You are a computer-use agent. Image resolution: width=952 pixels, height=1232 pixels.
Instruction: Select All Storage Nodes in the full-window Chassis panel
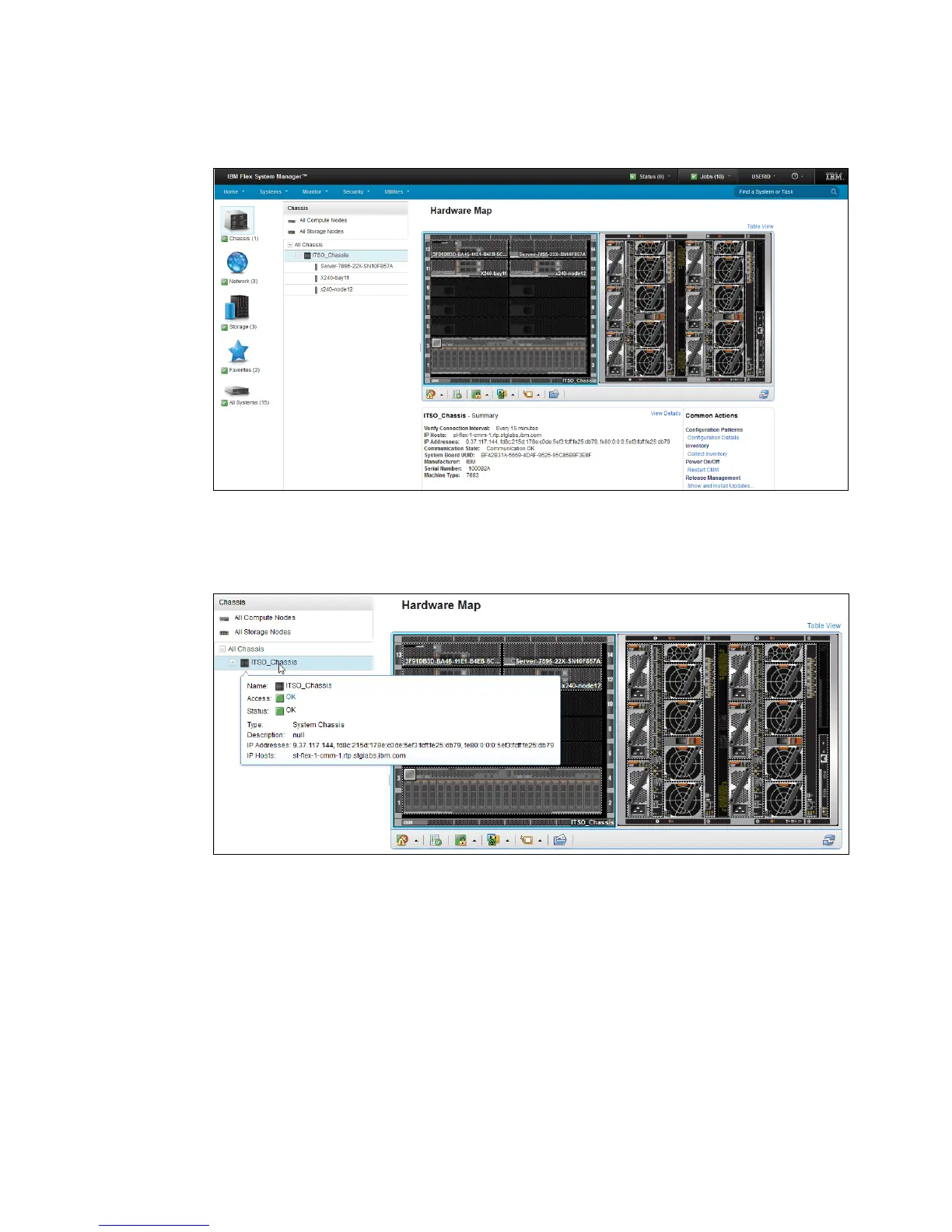321,231
